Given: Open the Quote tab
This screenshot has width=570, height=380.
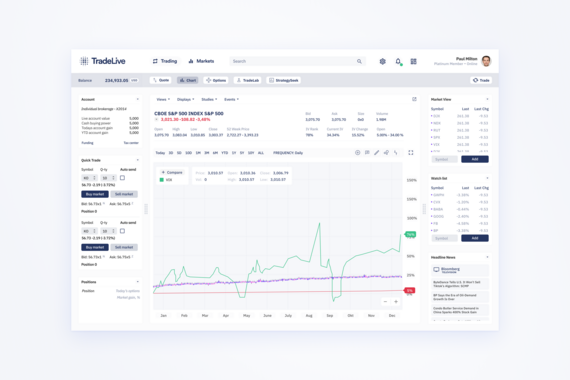Looking at the screenshot, I should pos(161,80).
